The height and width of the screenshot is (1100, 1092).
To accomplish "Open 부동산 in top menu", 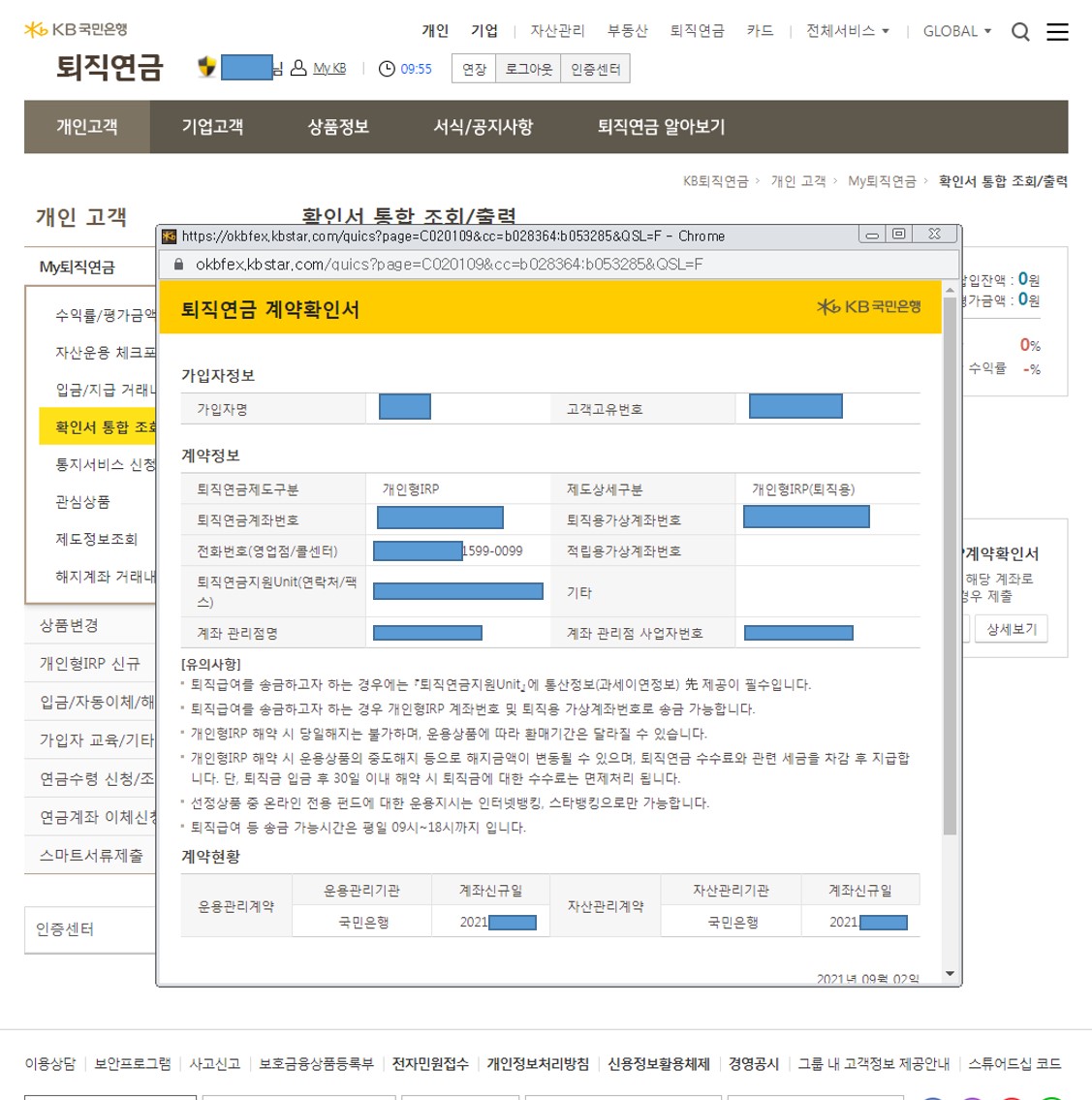I will pos(627,31).
